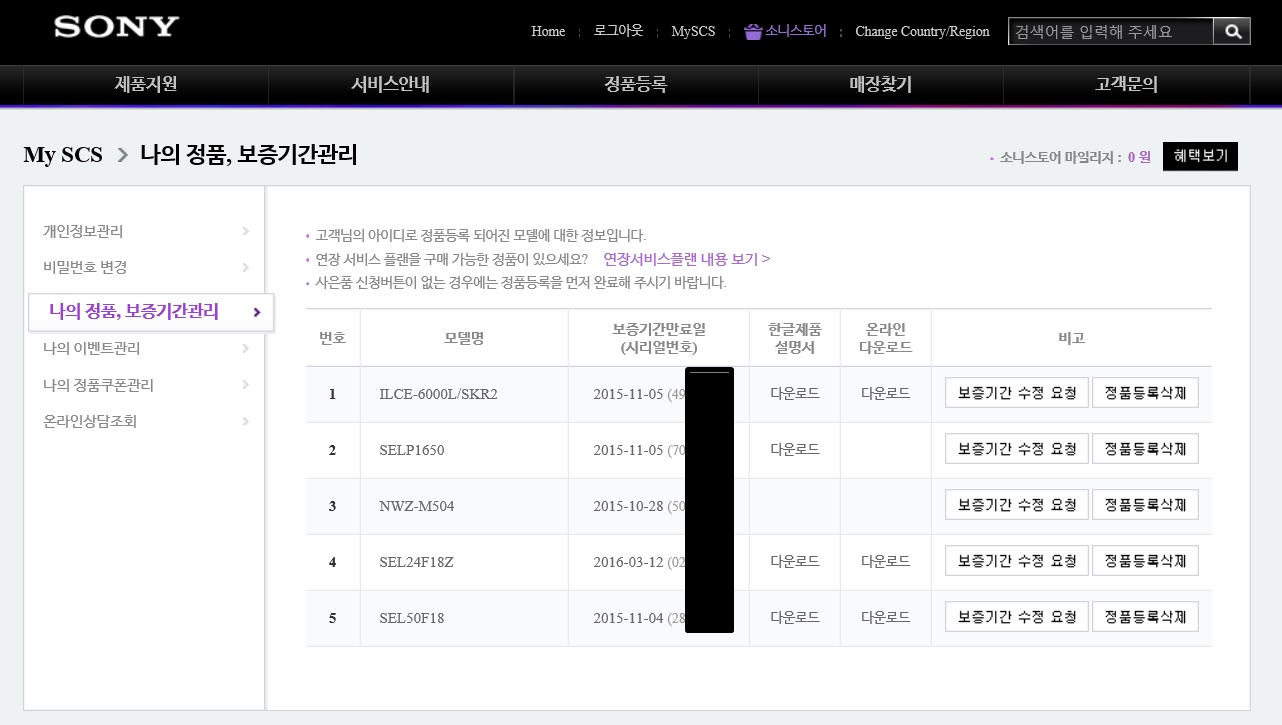This screenshot has width=1282, height=725.
Task: Request warranty edit for ILCE-6000L/SKR2
Action: coord(1016,393)
